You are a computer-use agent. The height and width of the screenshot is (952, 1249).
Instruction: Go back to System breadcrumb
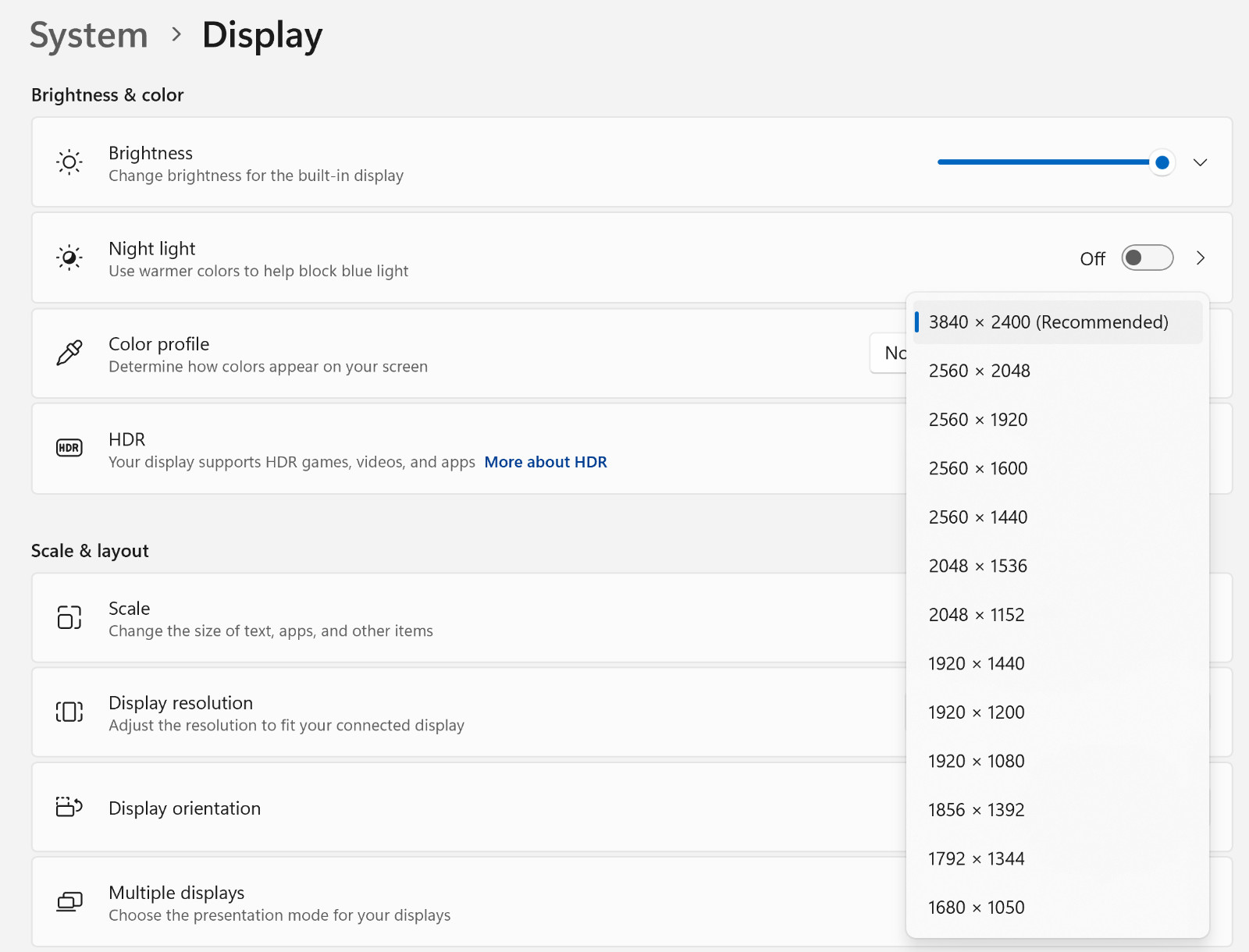pyautogui.click(x=89, y=35)
